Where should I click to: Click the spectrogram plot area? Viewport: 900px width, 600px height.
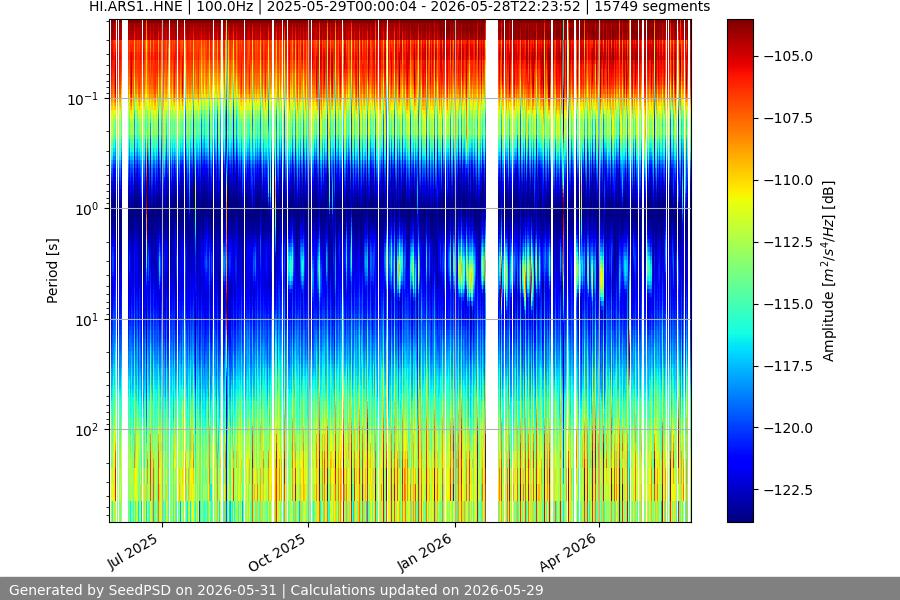click(x=400, y=271)
